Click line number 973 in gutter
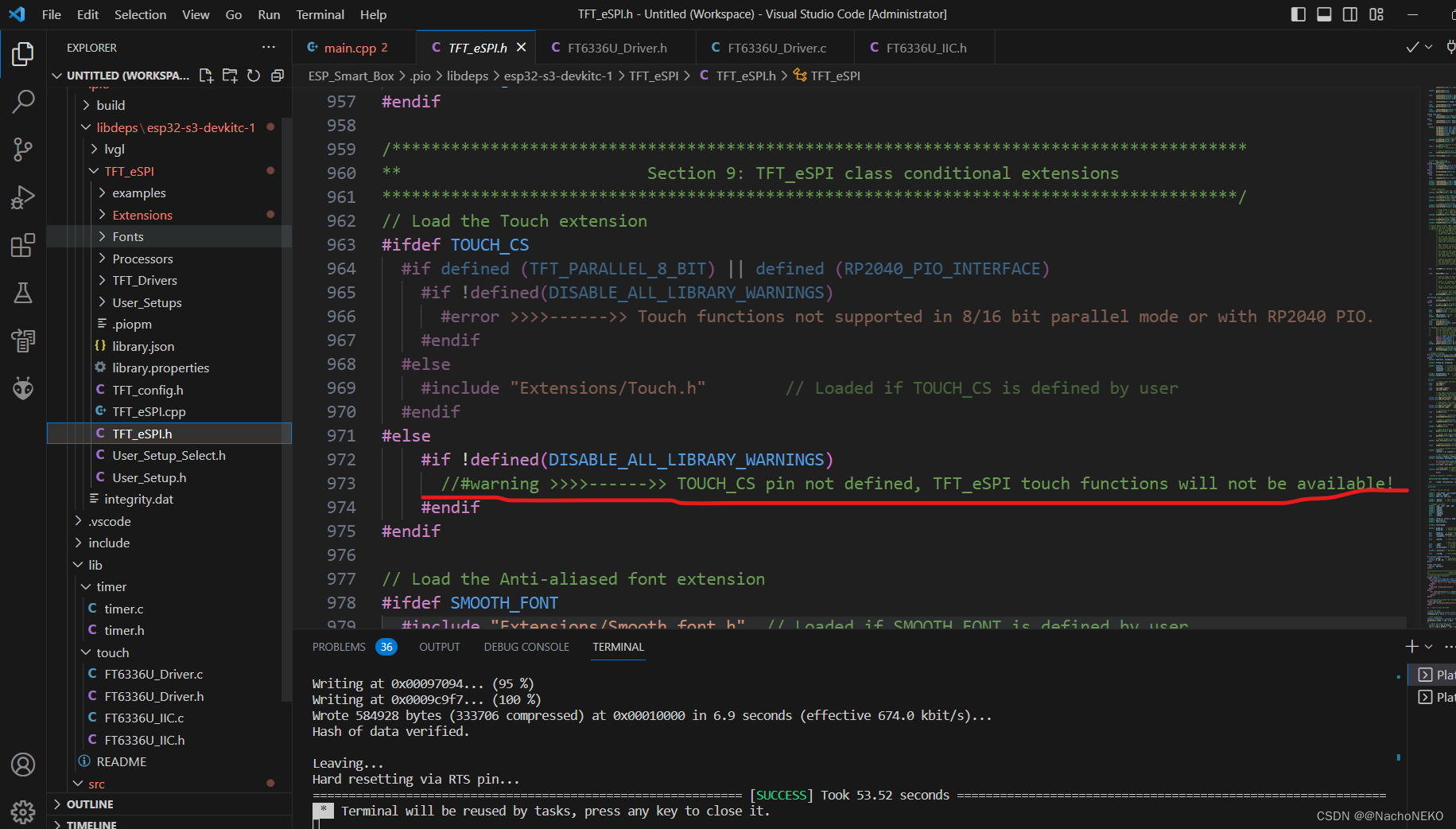 click(341, 484)
